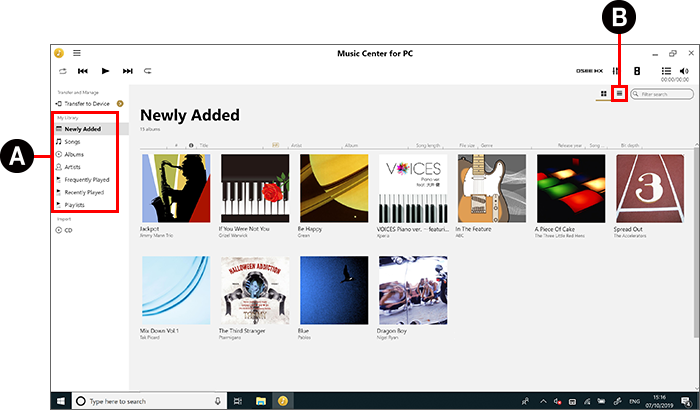Open the play queue list icon
This screenshot has width=700, height=410.
[x=666, y=71]
